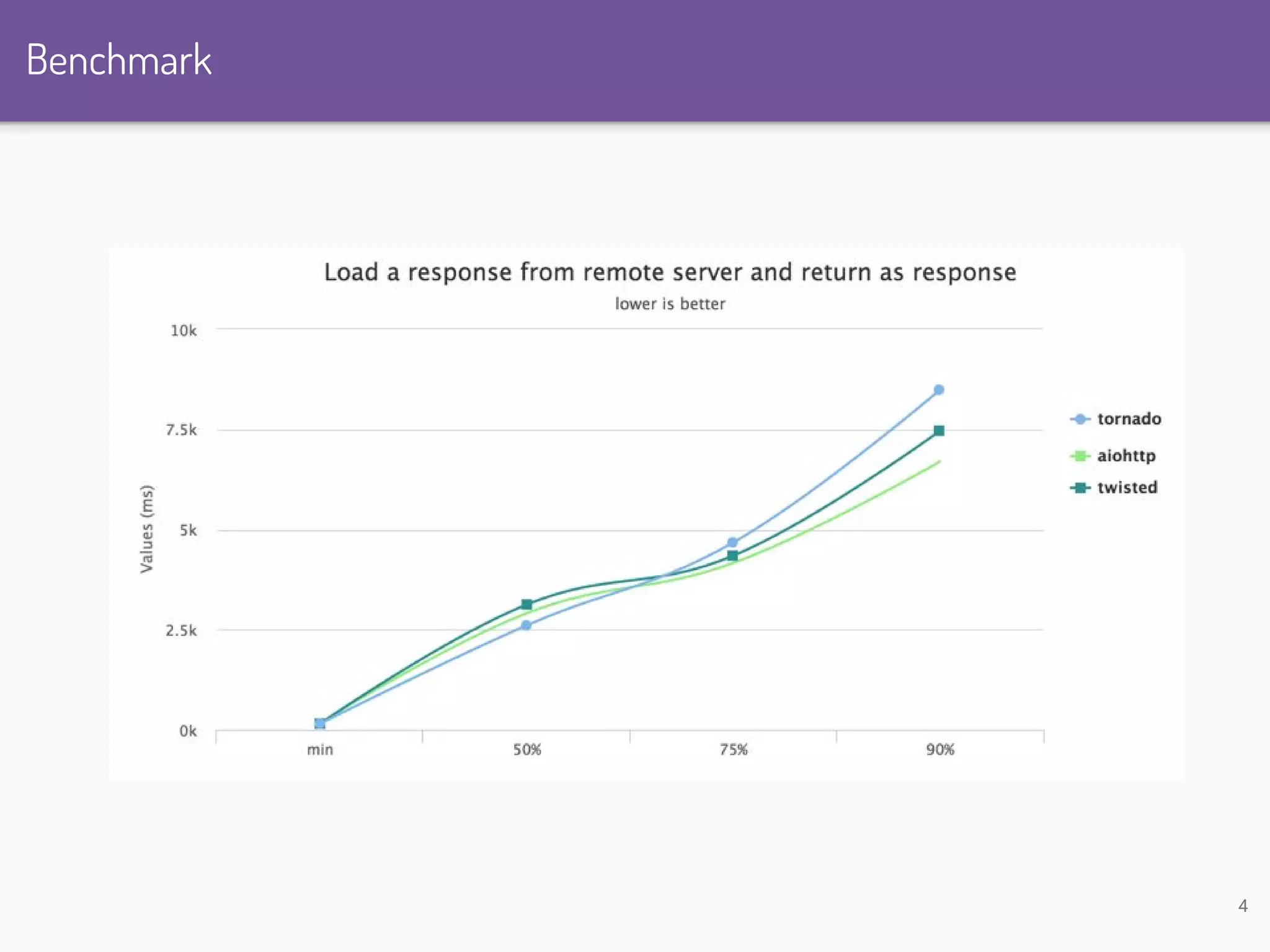Click the Benchmark slide title

119,60
